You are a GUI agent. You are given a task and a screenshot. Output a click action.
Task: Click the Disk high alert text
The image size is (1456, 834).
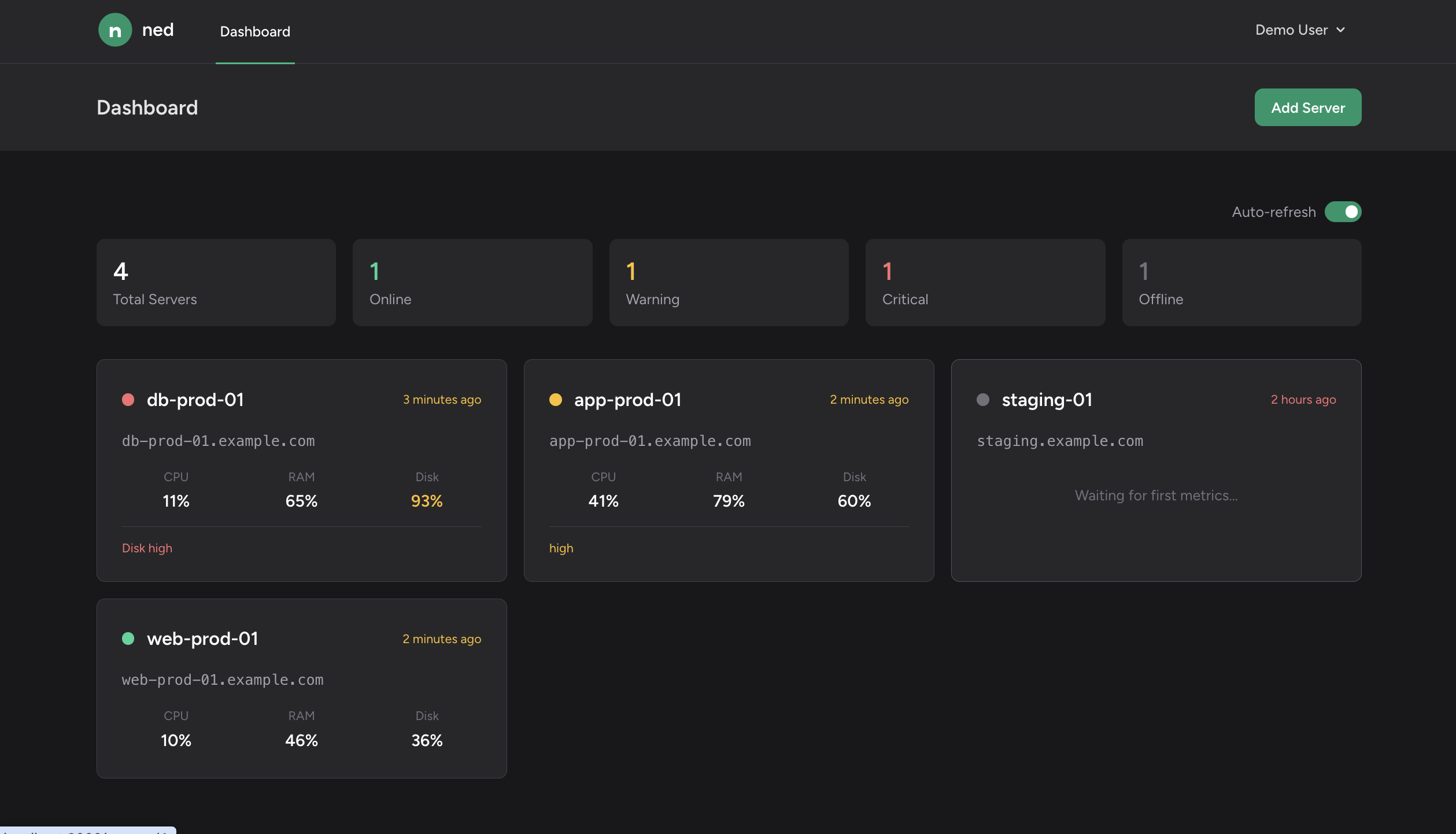tap(147, 548)
